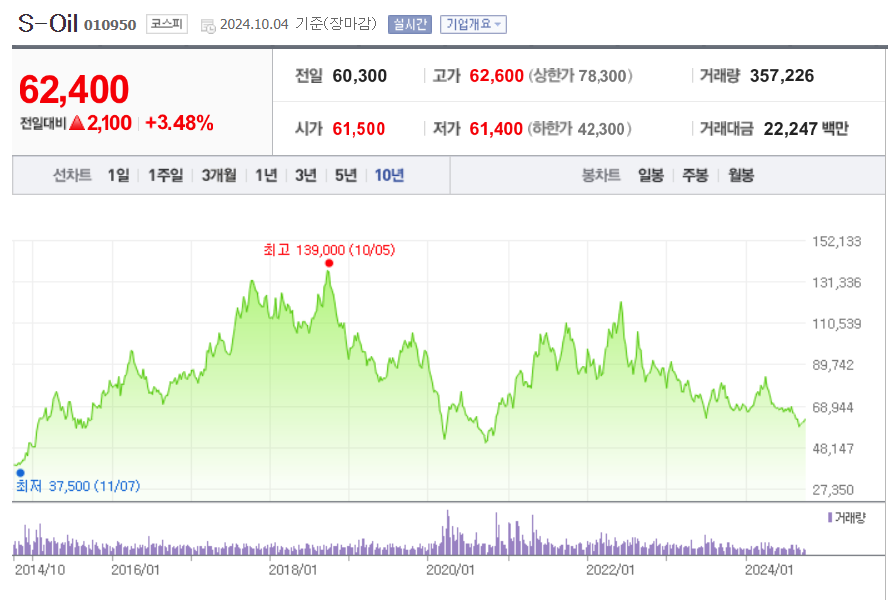The image size is (888, 600).
Task: Select the 3개월 line chart period
Action: point(219,175)
